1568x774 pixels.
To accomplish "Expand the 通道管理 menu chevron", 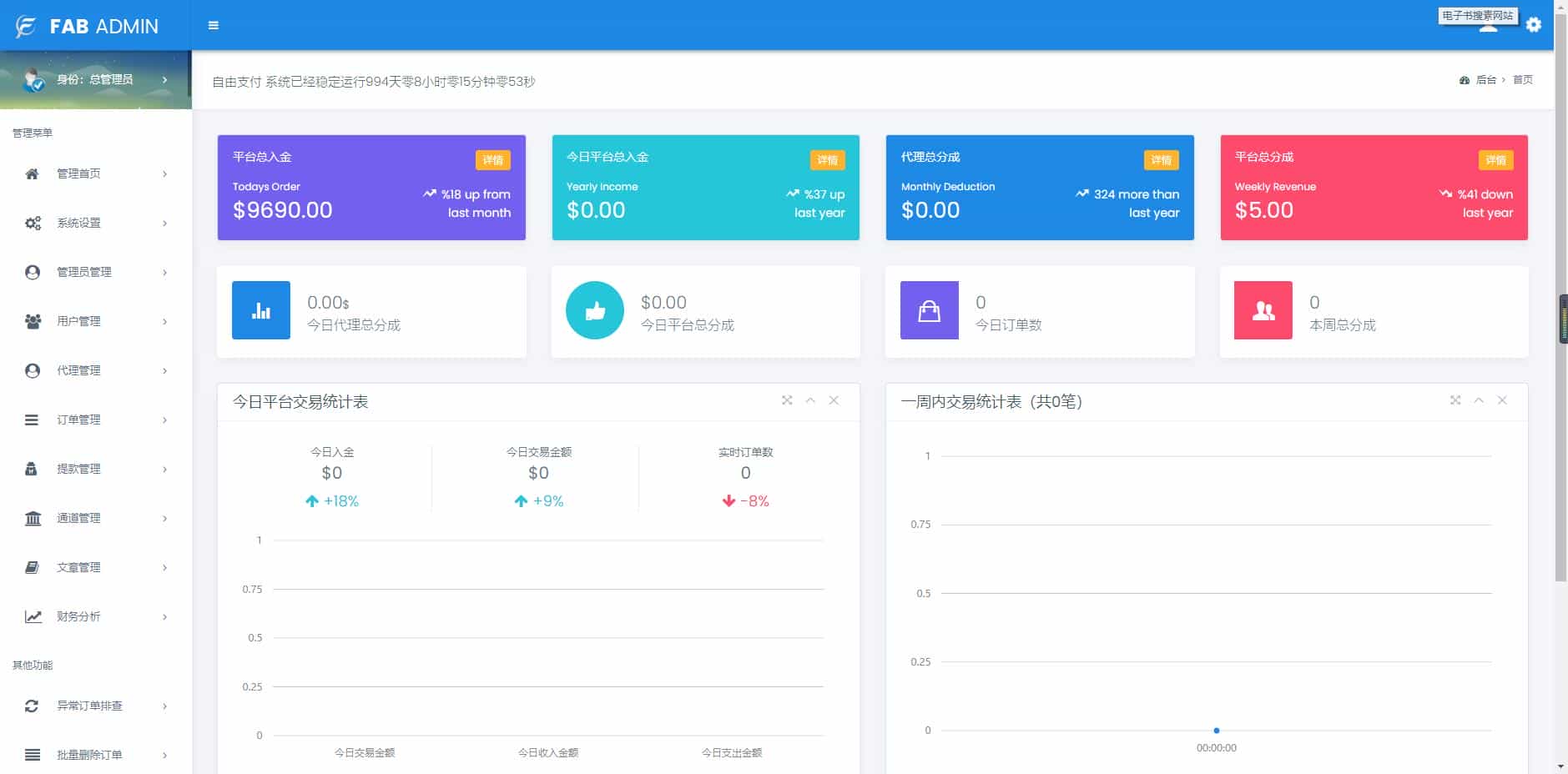I will pyautogui.click(x=165, y=518).
